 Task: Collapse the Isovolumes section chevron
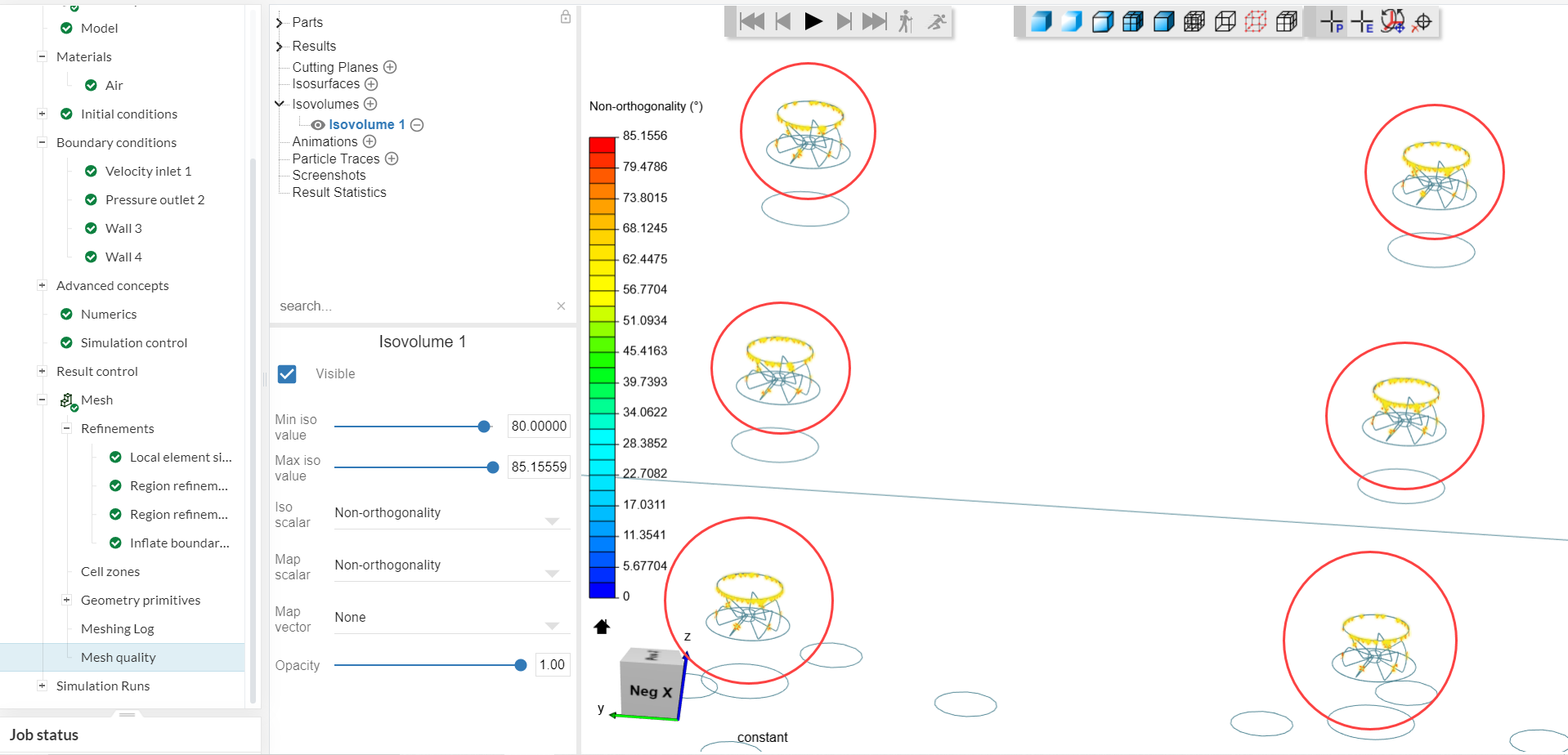[279, 104]
